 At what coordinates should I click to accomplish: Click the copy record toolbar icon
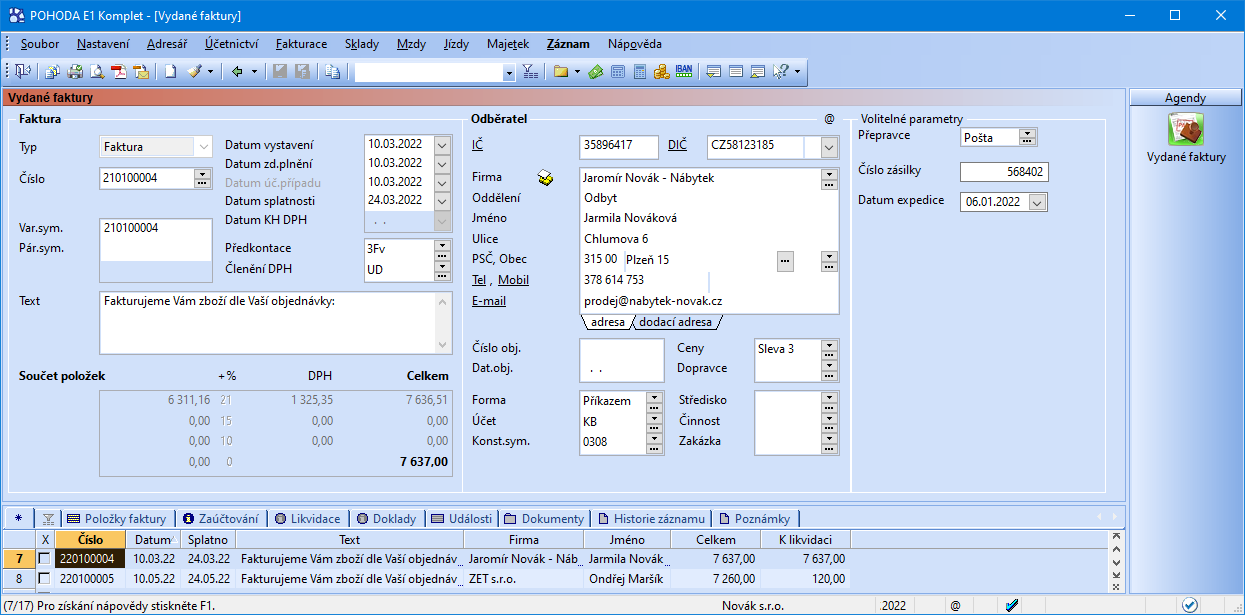pyautogui.click(x=332, y=71)
